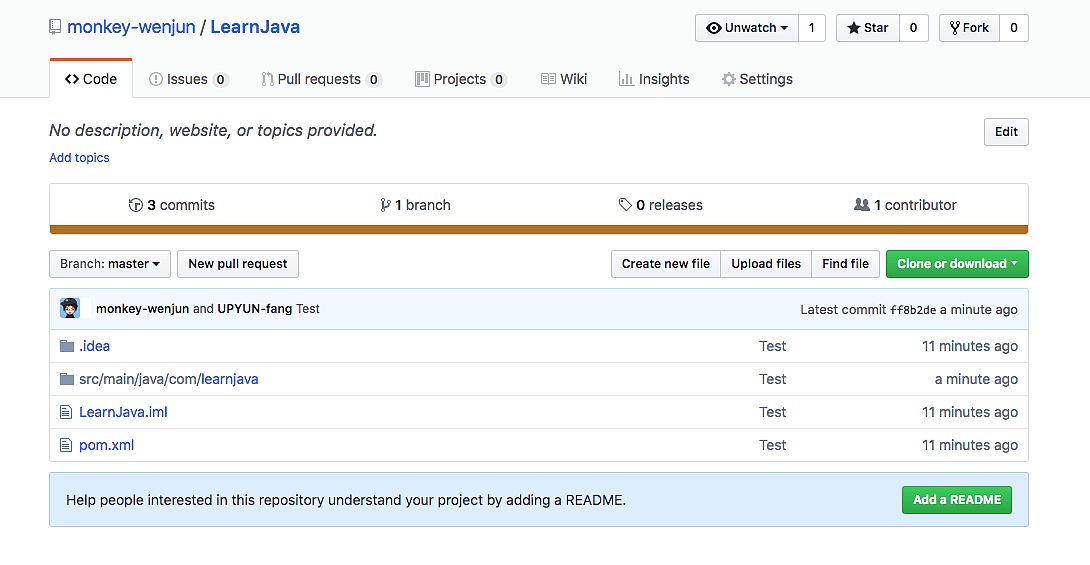The image size is (1090, 565).
Task: Go to the Settings tab
Action: (757, 79)
